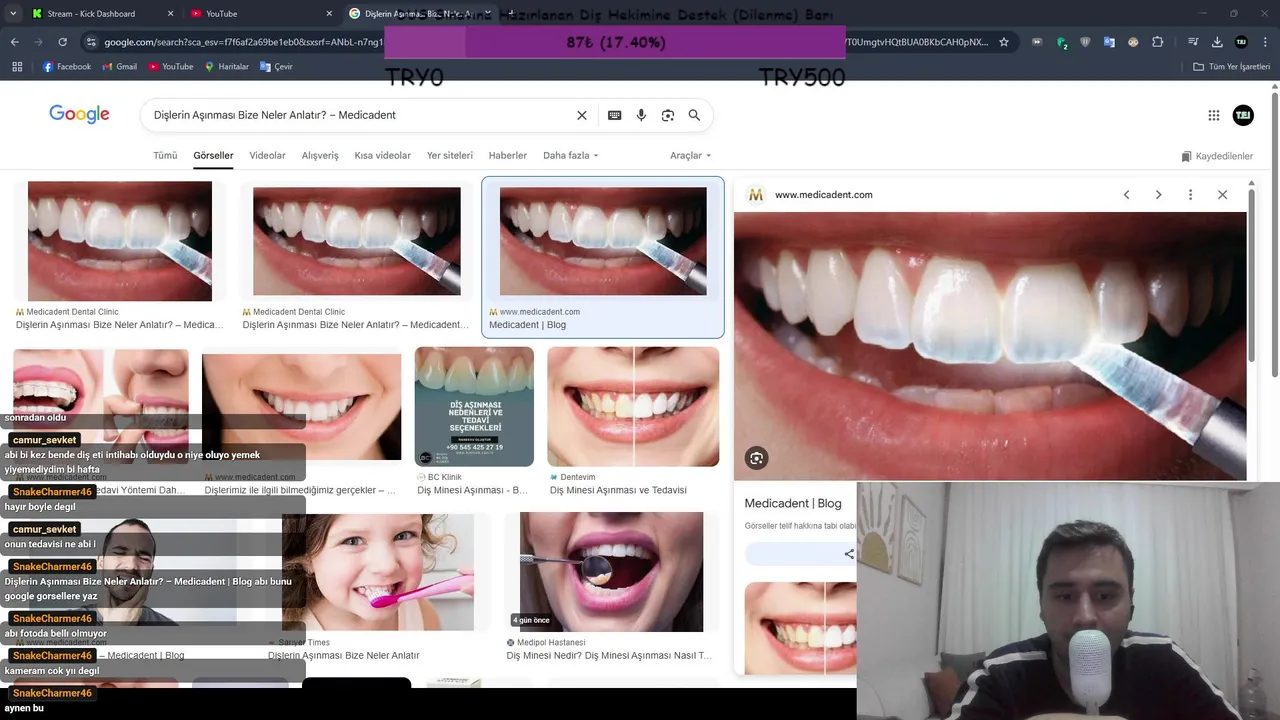Open the Google Translate extension icon
1280x720 pixels.
point(1109,42)
